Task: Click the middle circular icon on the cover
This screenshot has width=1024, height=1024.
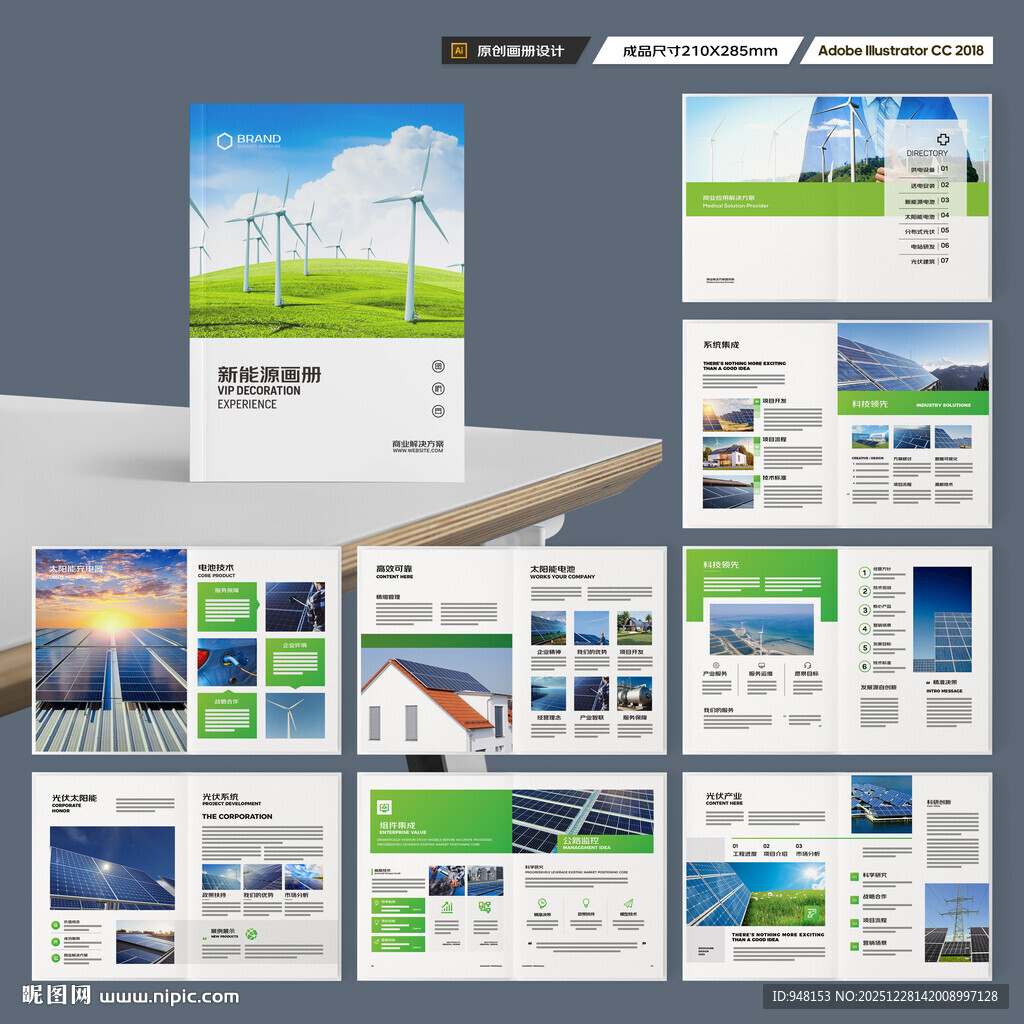Action: pos(438,389)
